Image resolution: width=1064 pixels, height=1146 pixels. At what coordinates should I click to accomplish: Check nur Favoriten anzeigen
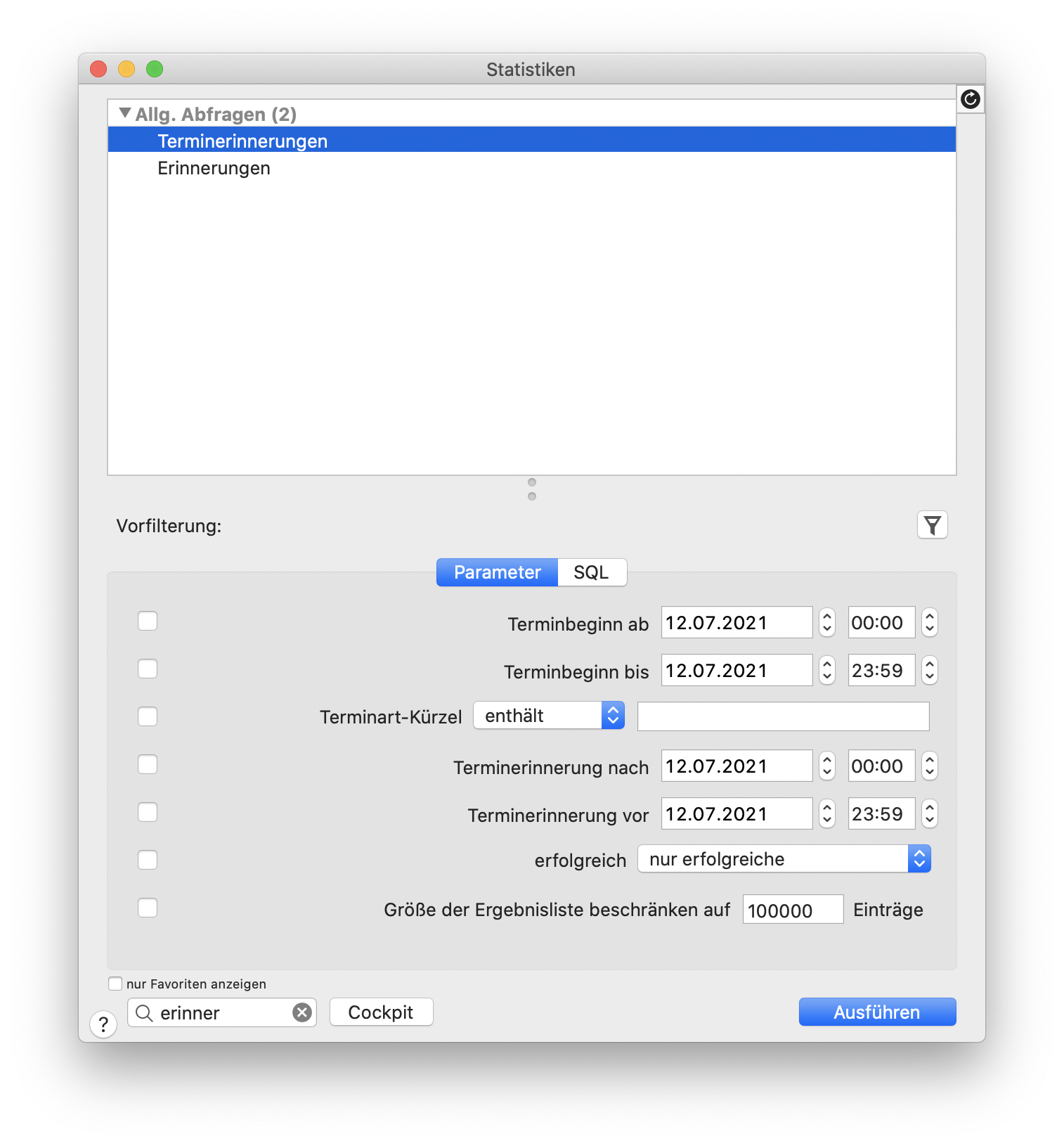tap(115, 984)
